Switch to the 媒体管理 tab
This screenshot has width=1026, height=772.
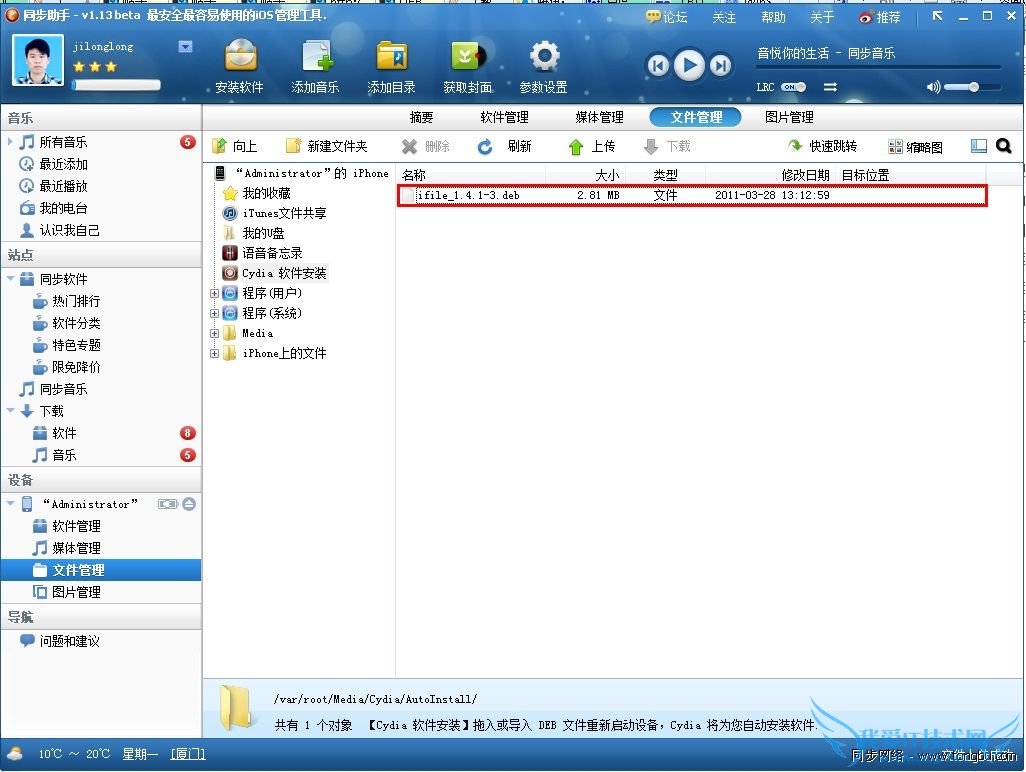coord(599,117)
